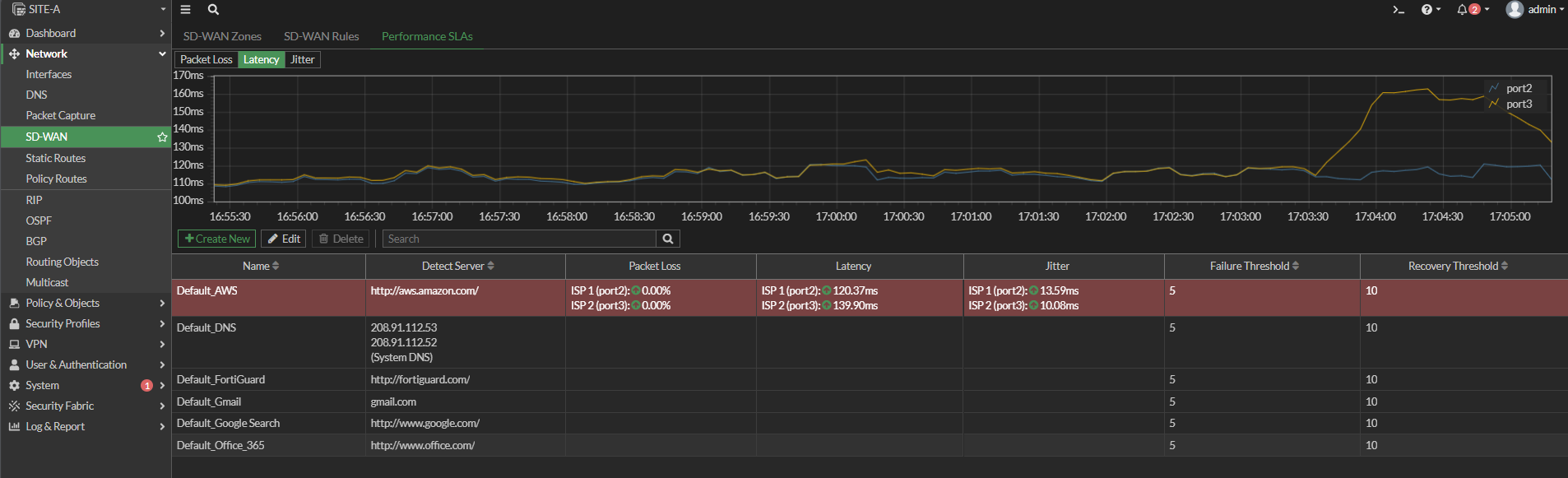
Task: Open the help question mark menu
Action: pyautogui.click(x=1431, y=10)
